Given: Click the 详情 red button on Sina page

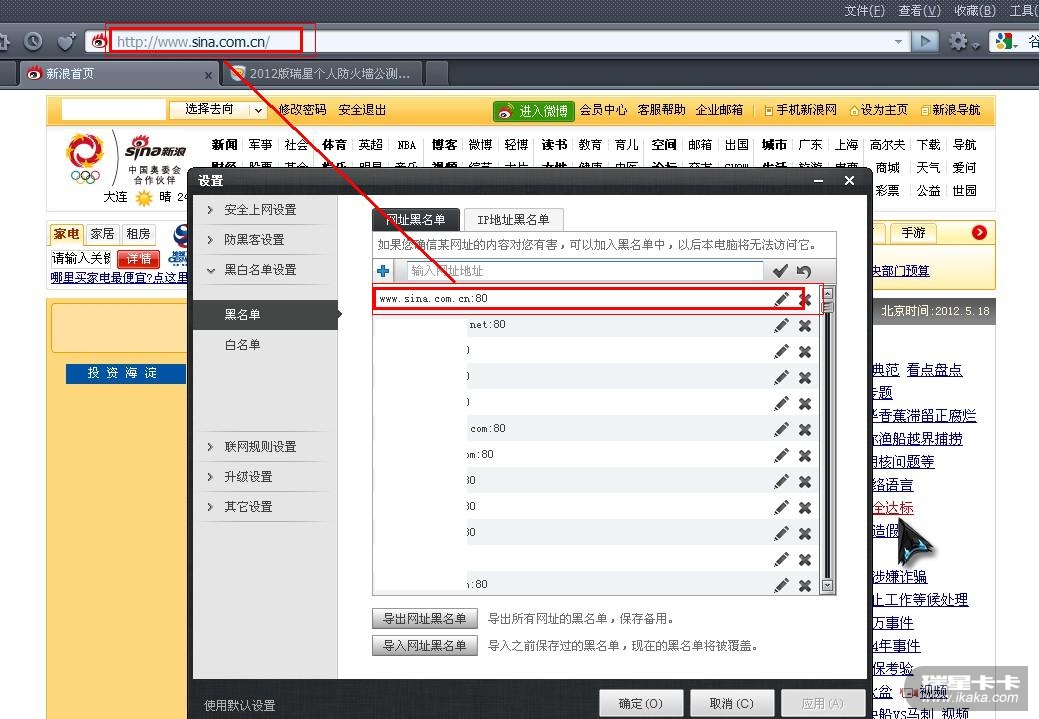Looking at the screenshot, I should pyautogui.click(x=138, y=259).
